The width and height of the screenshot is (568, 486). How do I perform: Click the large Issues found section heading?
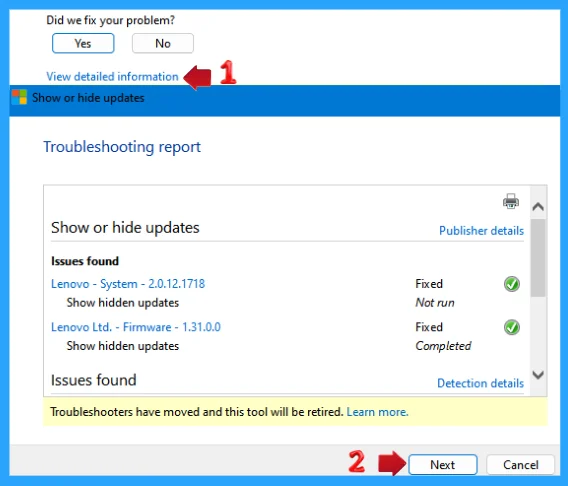93,380
